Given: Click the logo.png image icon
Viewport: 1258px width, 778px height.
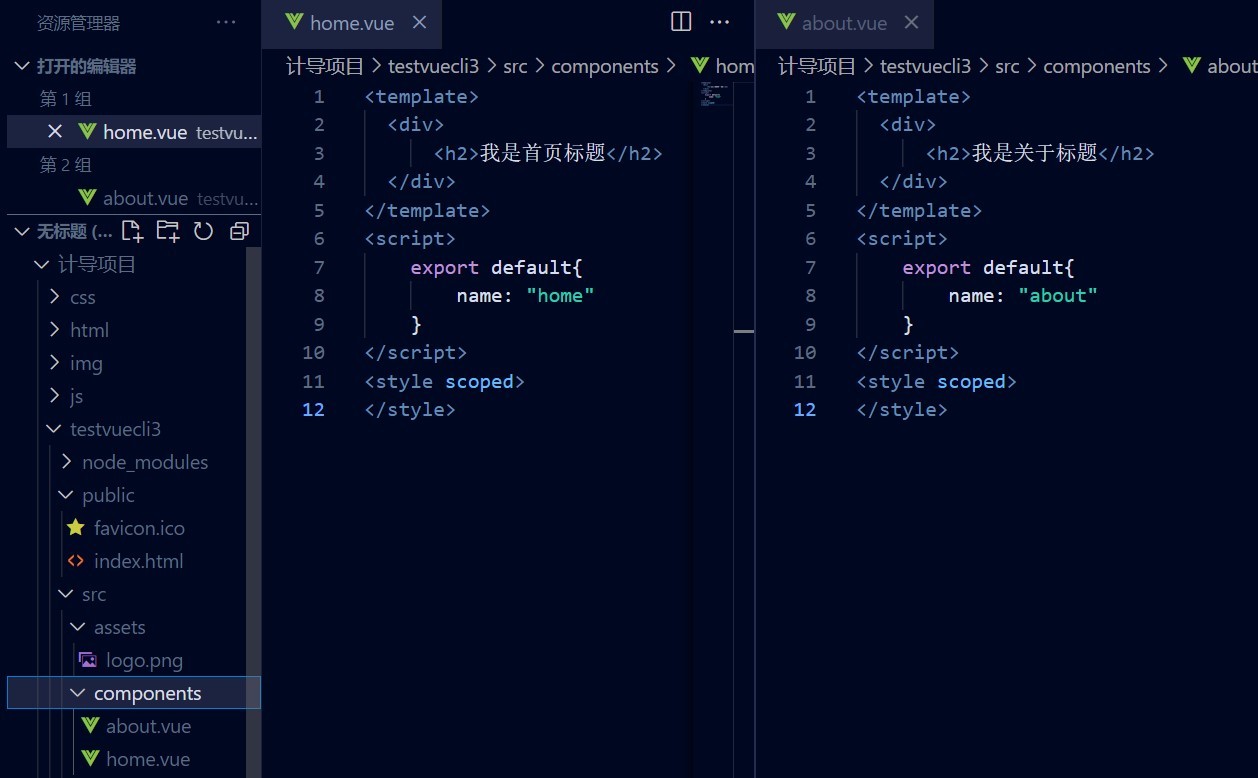Looking at the screenshot, I should (x=88, y=659).
